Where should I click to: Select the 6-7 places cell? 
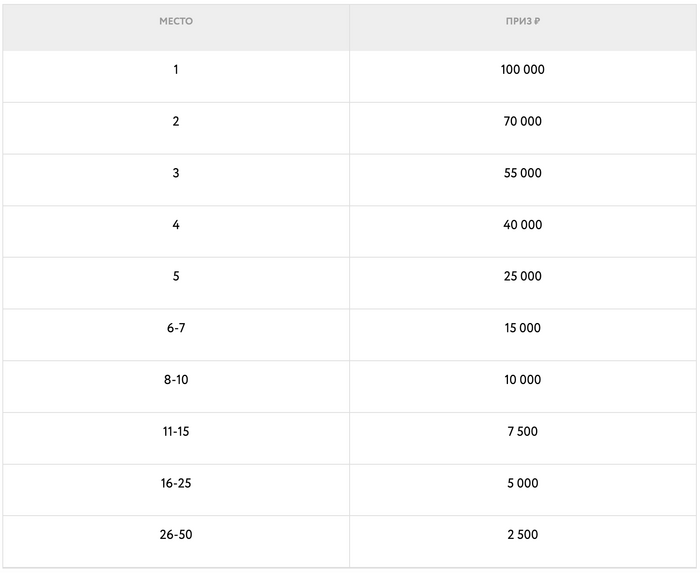pos(176,328)
